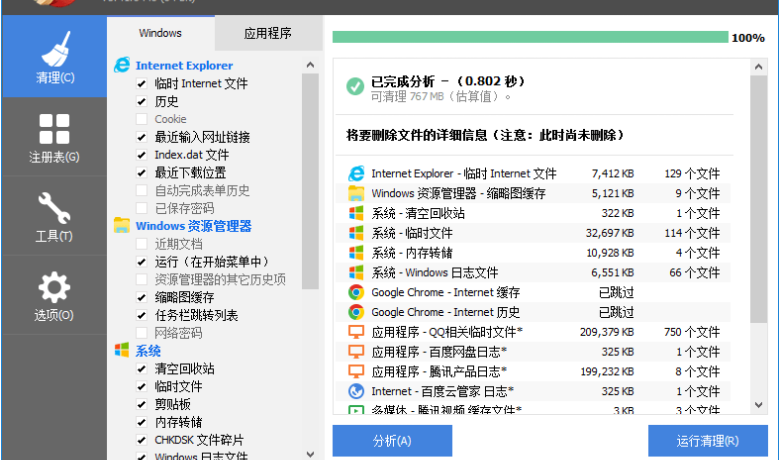
Task: Uncheck the 历史 checkbox under Internet Explorer
Action: point(142,101)
